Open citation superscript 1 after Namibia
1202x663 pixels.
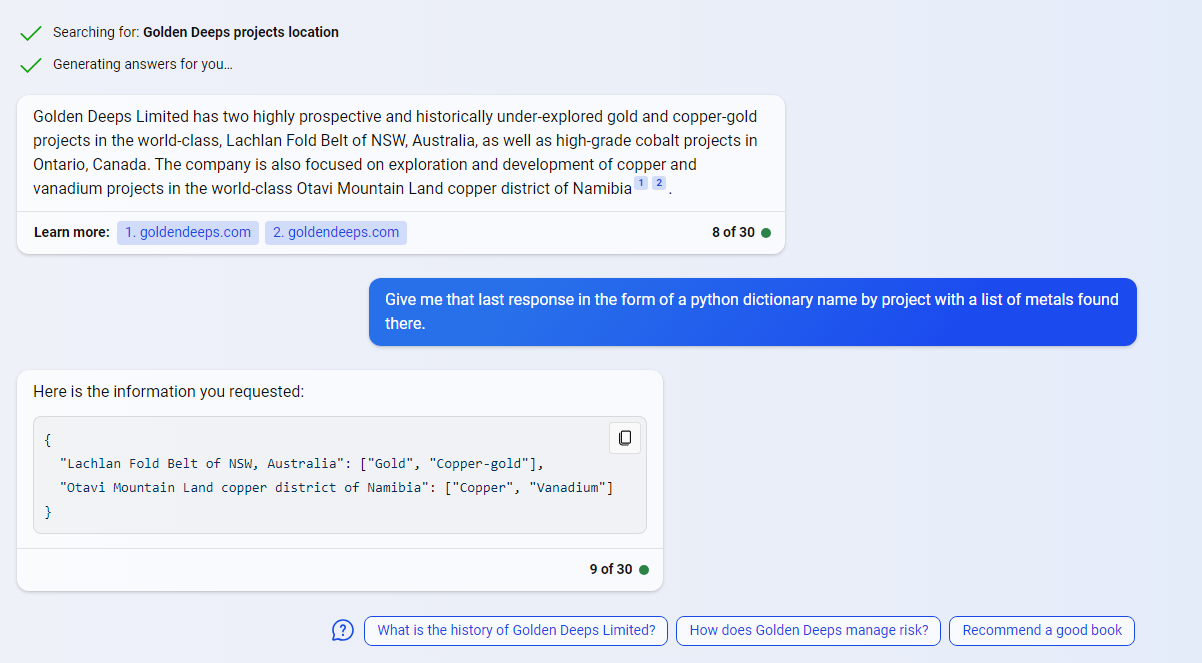tap(641, 183)
